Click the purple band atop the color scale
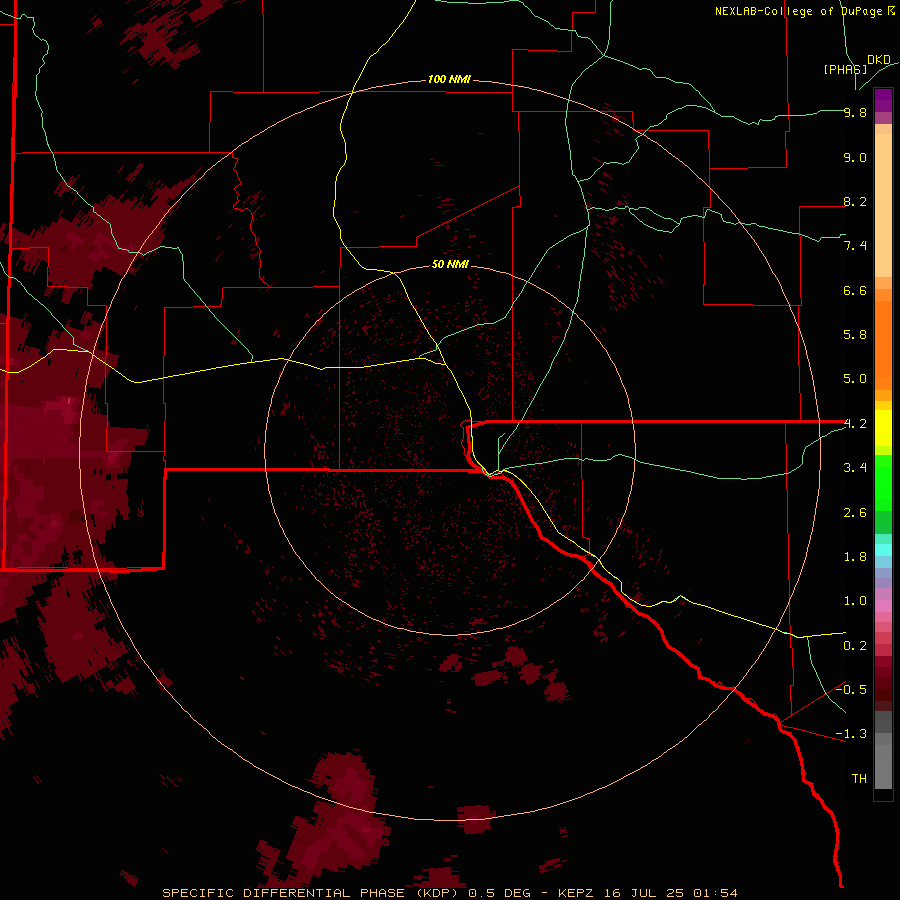 (883, 100)
